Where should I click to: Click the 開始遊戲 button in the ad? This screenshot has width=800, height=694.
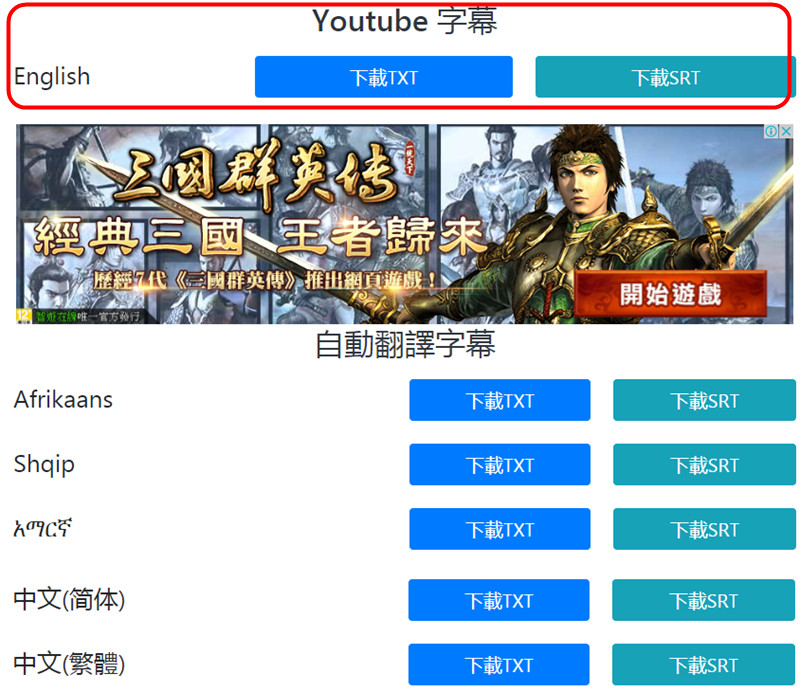[670, 294]
